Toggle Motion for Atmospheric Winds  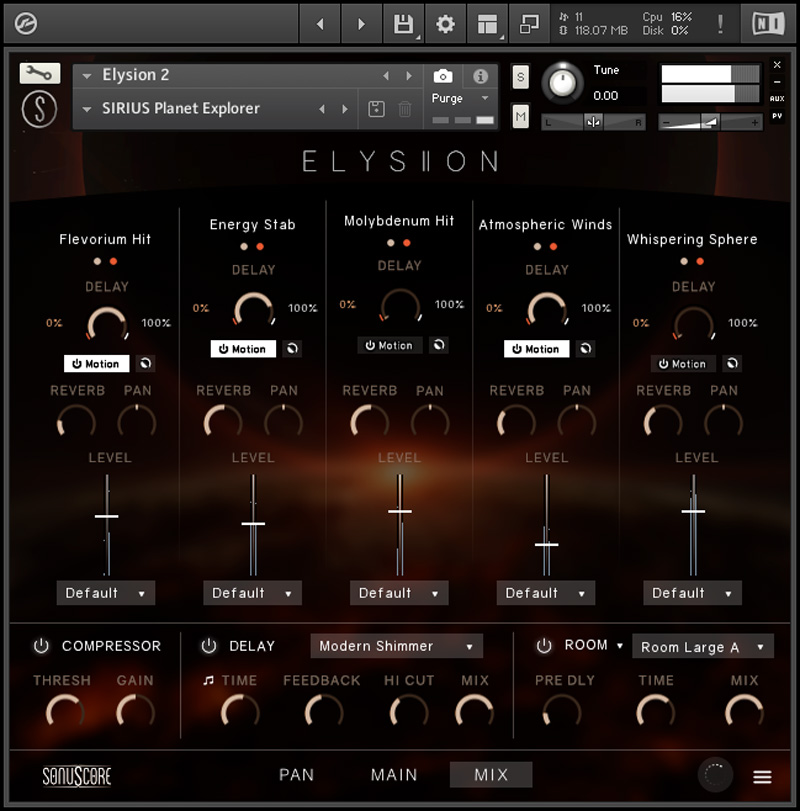pos(536,349)
